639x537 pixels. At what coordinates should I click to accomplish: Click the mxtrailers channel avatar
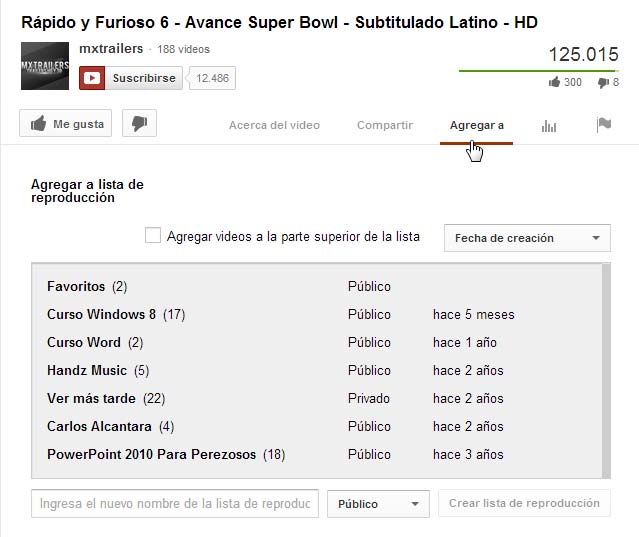tap(45, 65)
